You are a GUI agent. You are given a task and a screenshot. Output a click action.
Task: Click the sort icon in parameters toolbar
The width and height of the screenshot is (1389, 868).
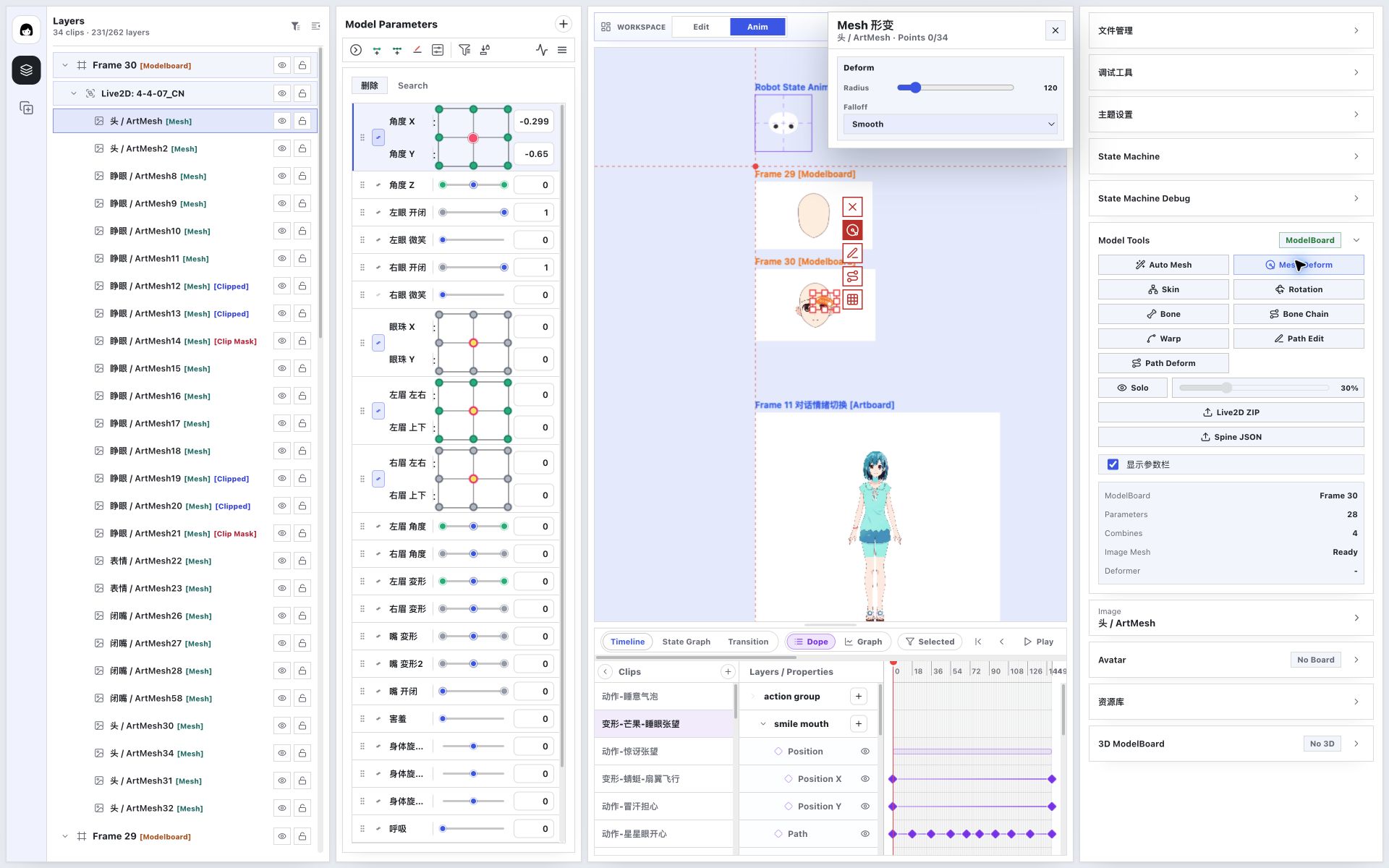click(485, 50)
